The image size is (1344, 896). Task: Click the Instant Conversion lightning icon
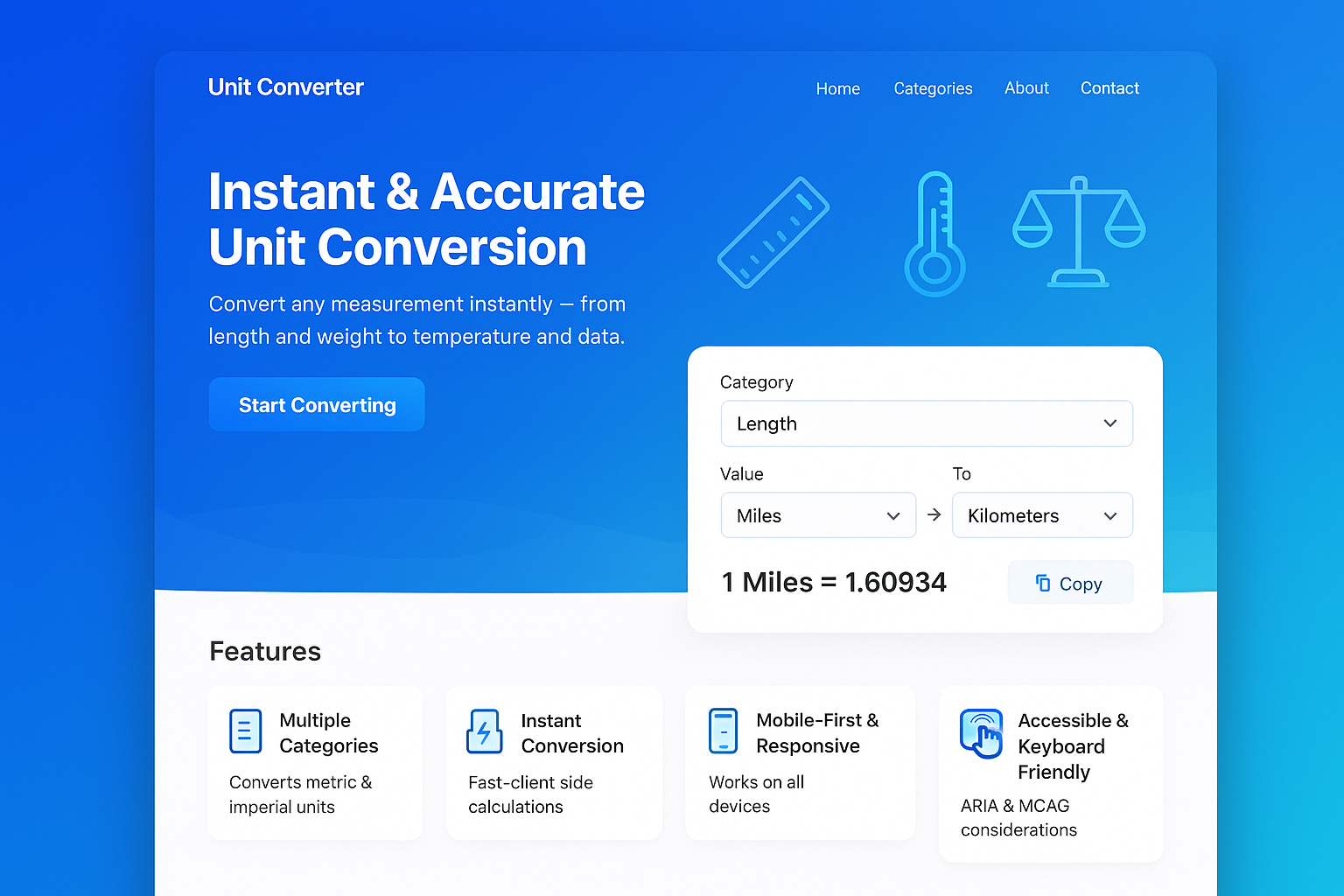pyautogui.click(x=484, y=731)
